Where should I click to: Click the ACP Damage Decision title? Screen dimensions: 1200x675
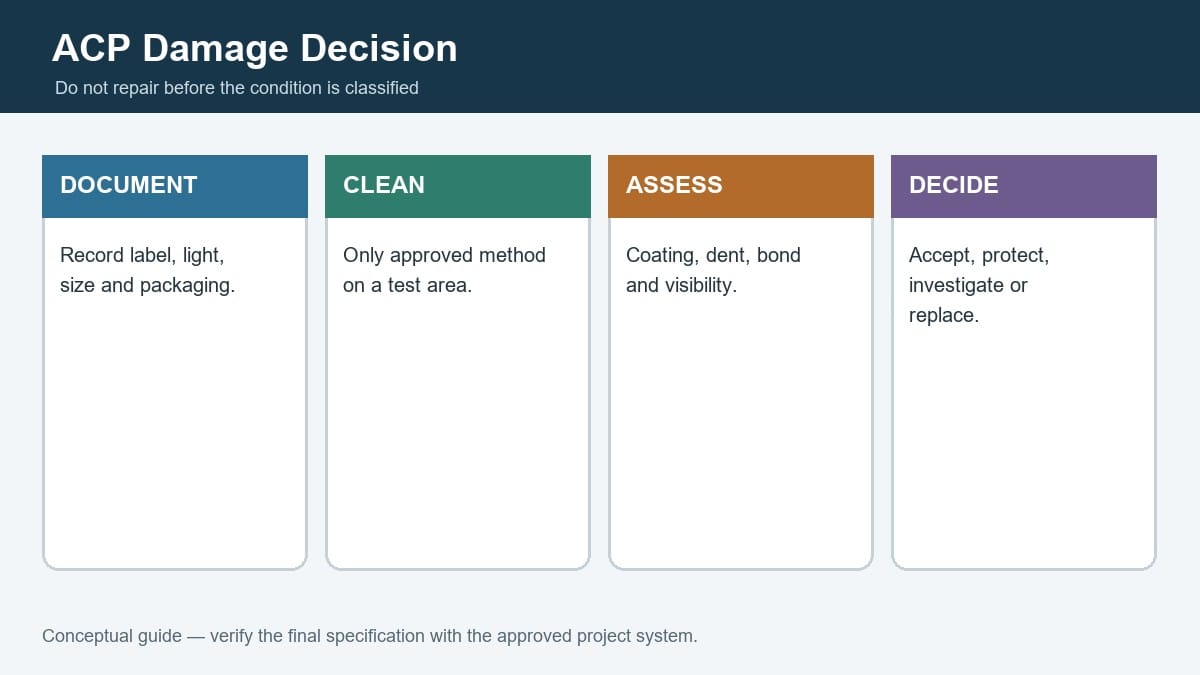pyautogui.click(x=255, y=48)
